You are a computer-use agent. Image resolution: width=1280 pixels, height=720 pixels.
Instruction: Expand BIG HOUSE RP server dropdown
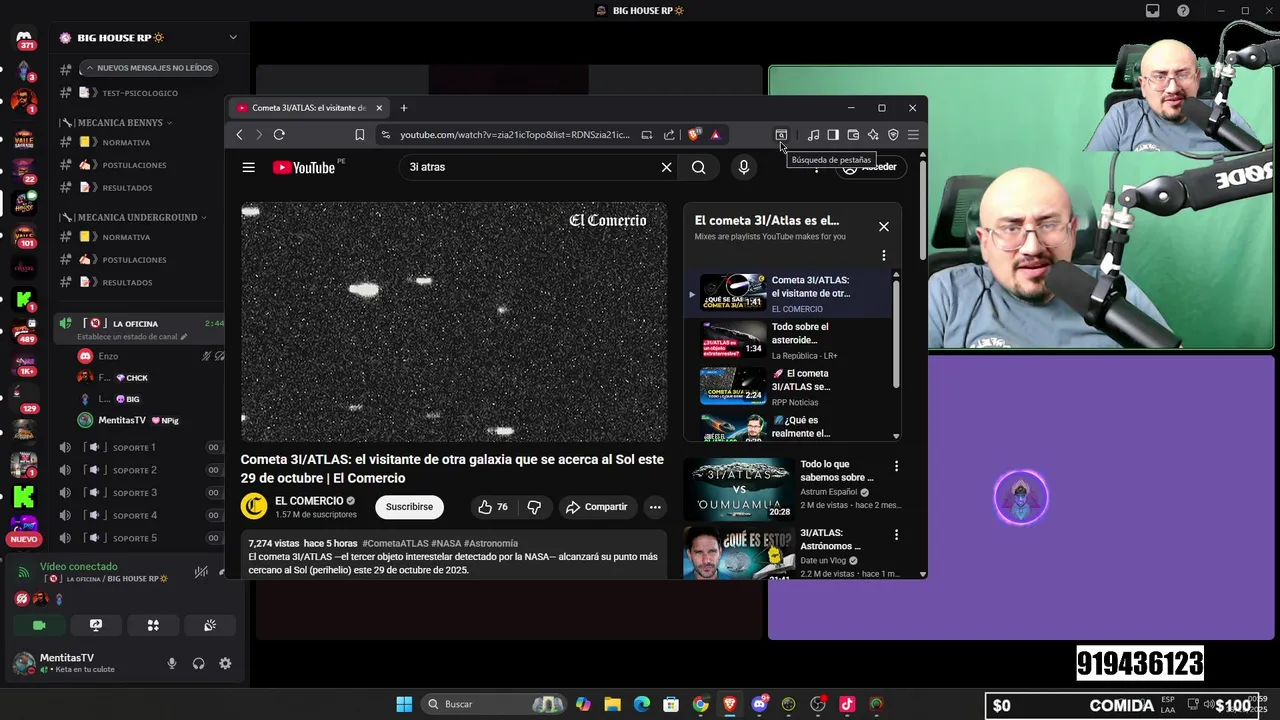pos(233,38)
